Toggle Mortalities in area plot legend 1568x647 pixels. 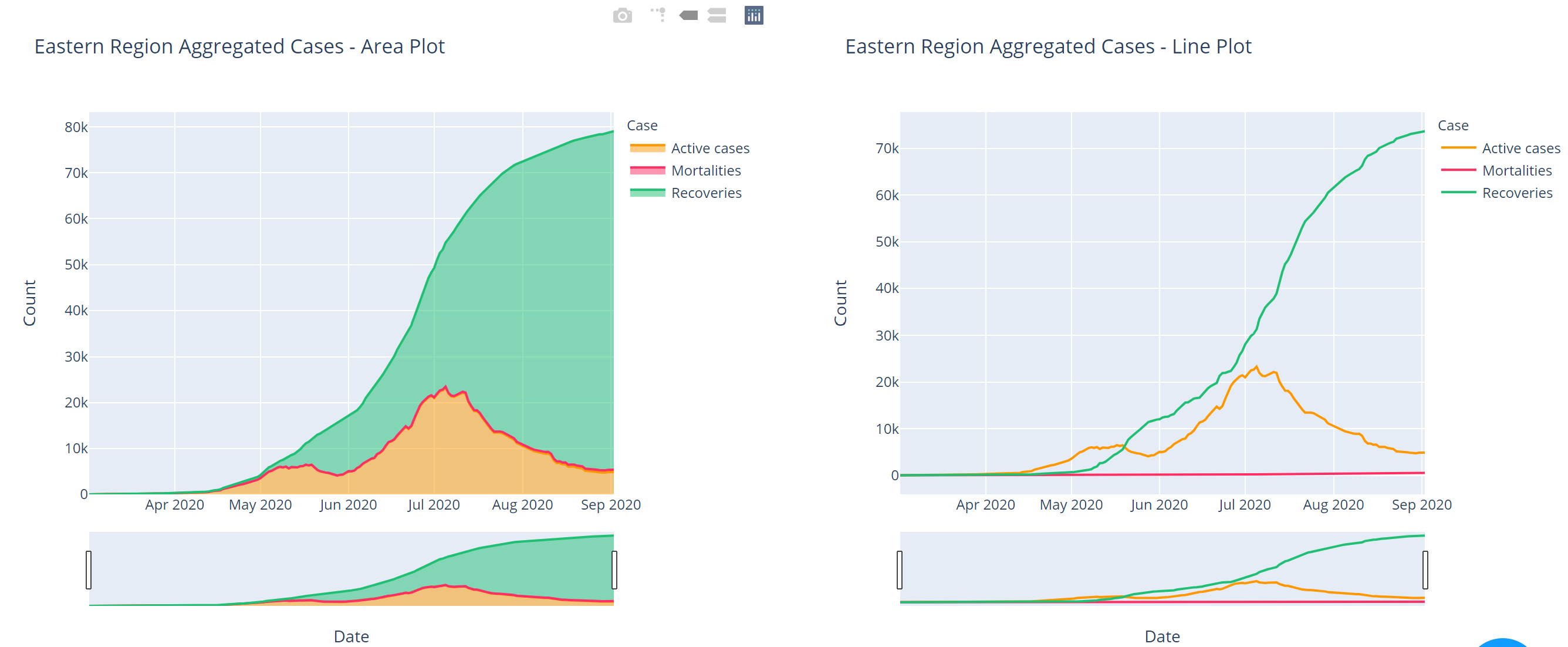pyautogui.click(x=705, y=171)
